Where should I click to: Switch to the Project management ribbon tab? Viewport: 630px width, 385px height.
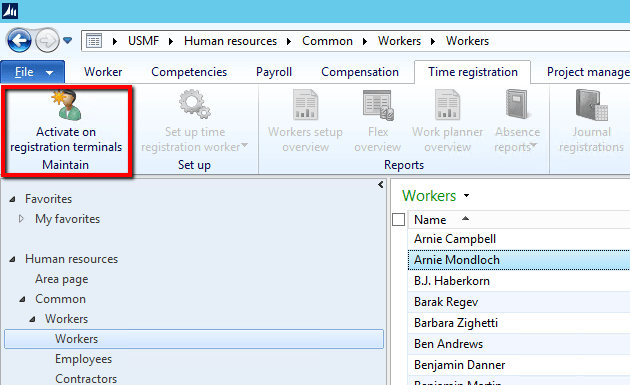[588, 72]
